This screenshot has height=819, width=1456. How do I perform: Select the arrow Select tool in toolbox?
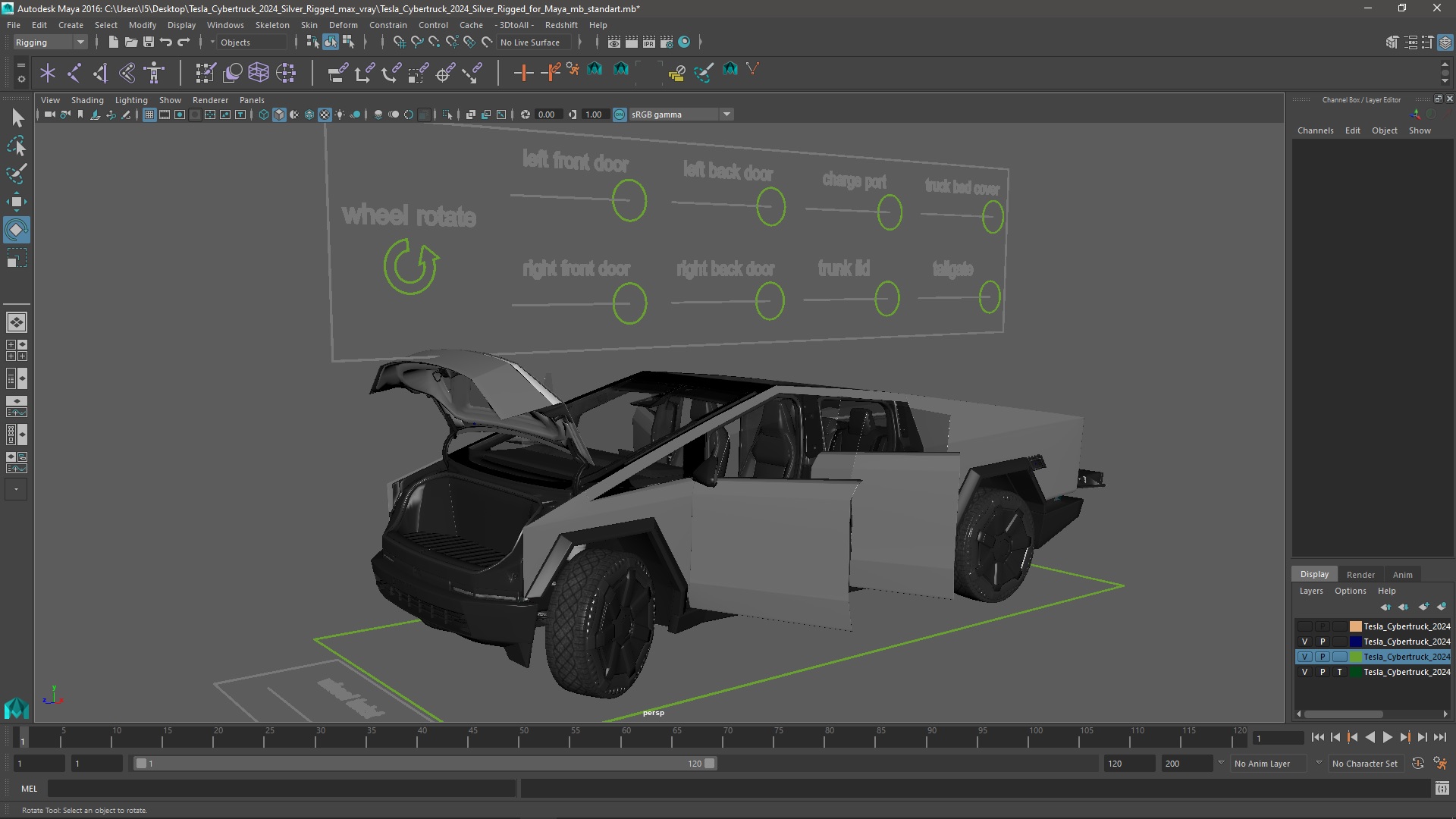point(17,117)
